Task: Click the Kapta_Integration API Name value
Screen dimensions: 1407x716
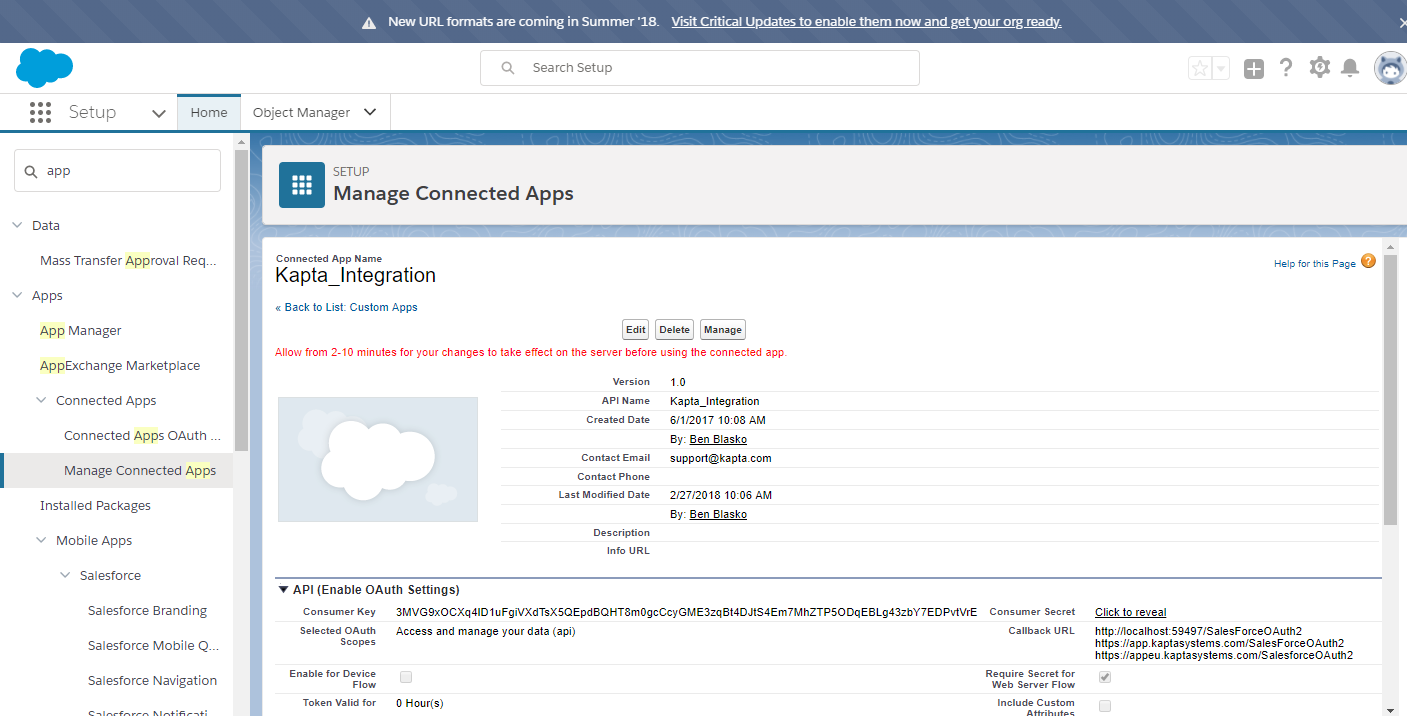Action: tap(714, 401)
